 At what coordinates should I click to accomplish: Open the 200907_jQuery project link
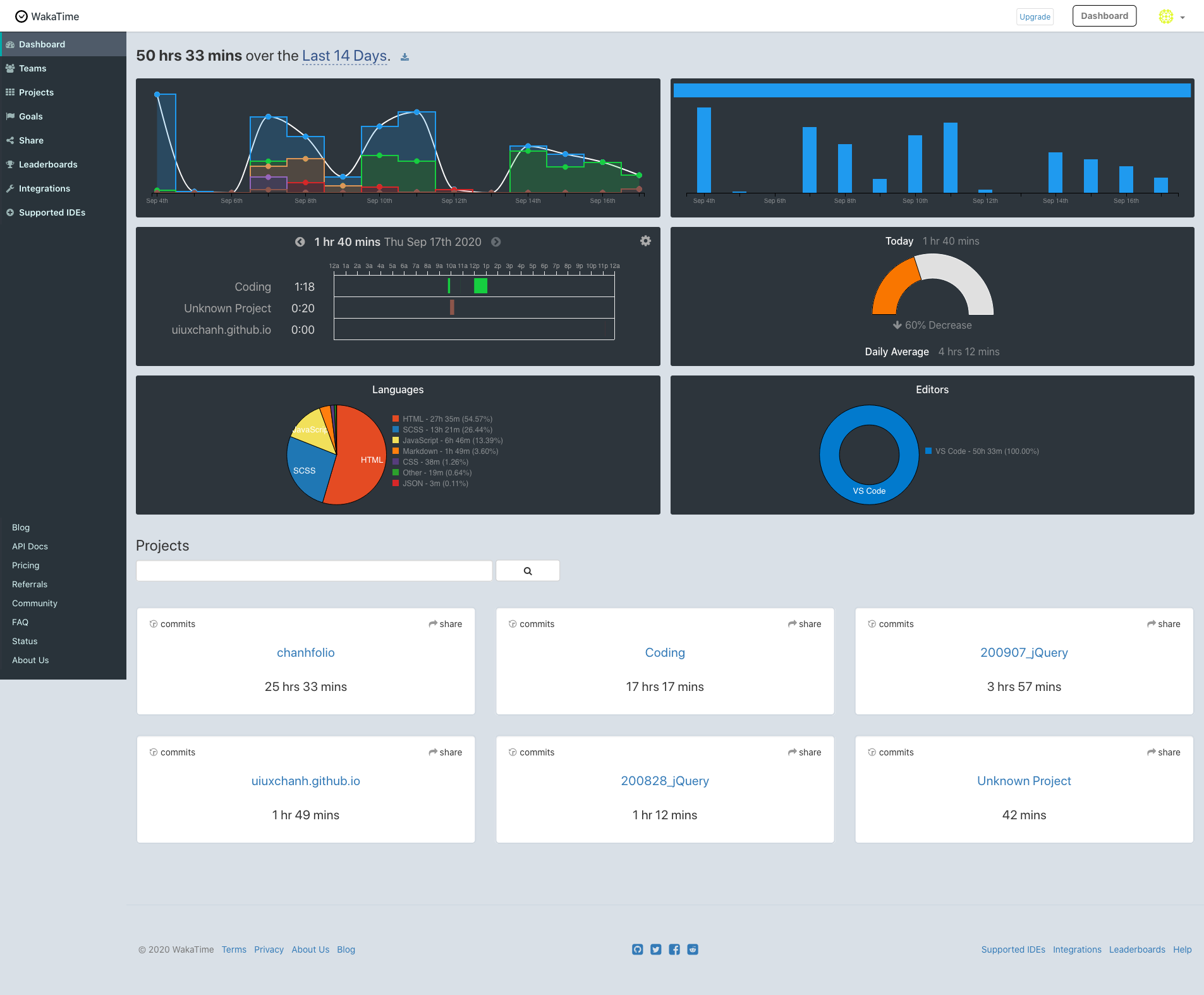pyautogui.click(x=1024, y=652)
